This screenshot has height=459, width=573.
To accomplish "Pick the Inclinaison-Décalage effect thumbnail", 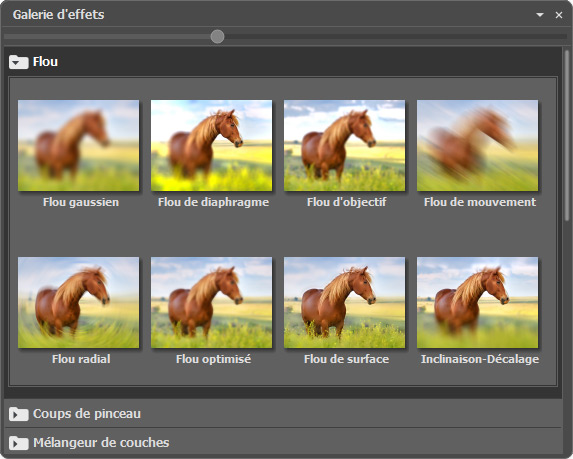I will pos(478,303).
